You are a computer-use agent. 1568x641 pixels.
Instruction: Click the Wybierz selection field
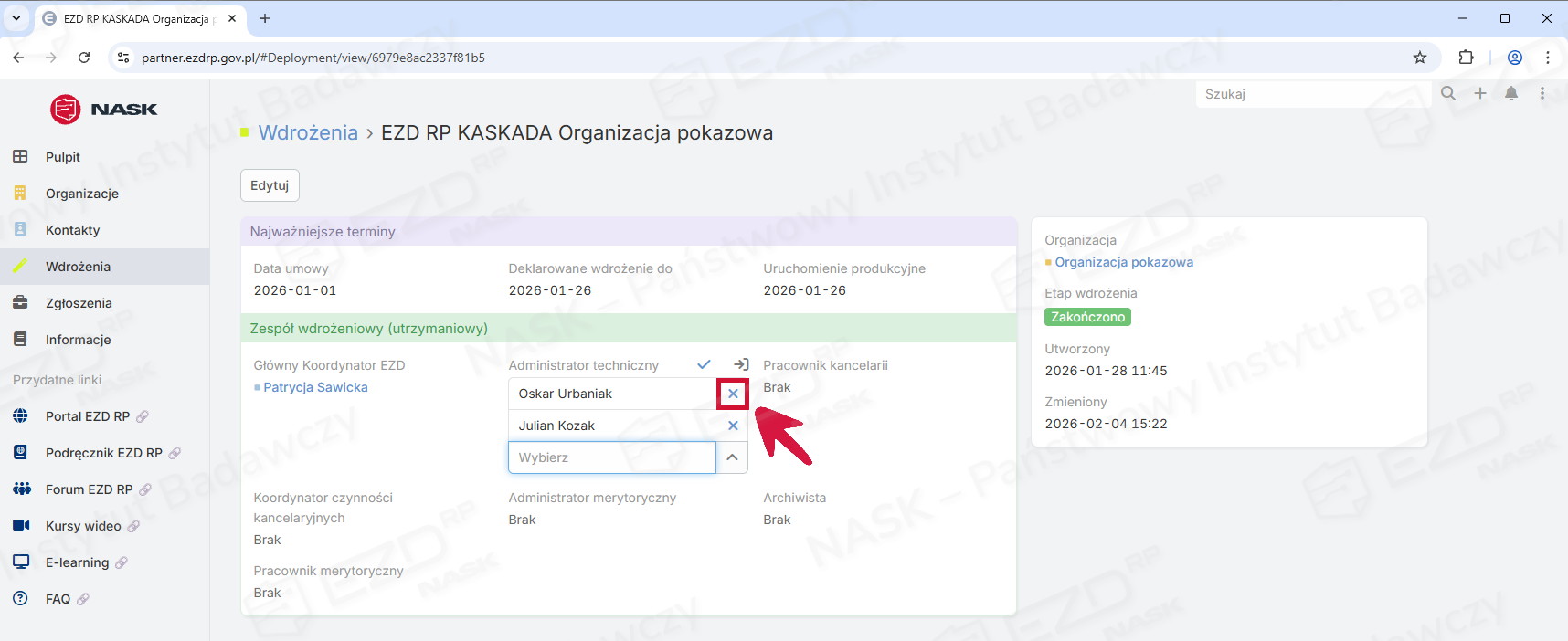pyautogui.click(x=611, y=457)
